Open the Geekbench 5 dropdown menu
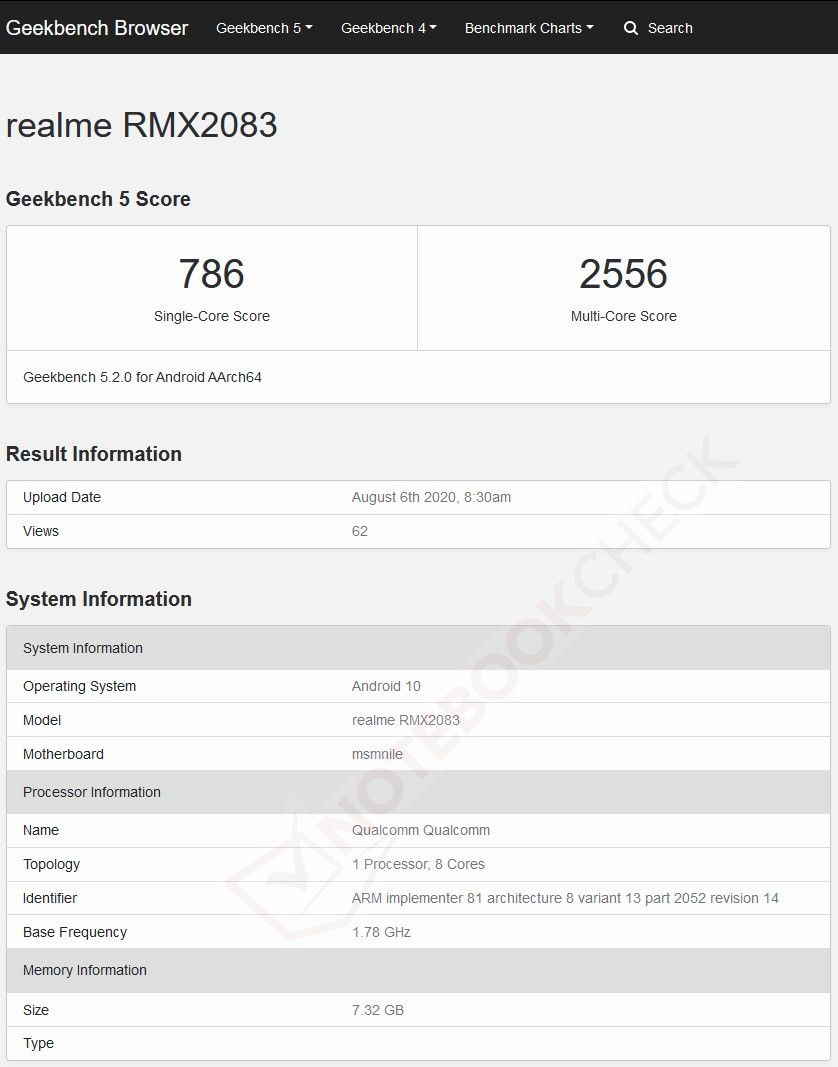This screenshot has width=838, height=1067. 264,28
